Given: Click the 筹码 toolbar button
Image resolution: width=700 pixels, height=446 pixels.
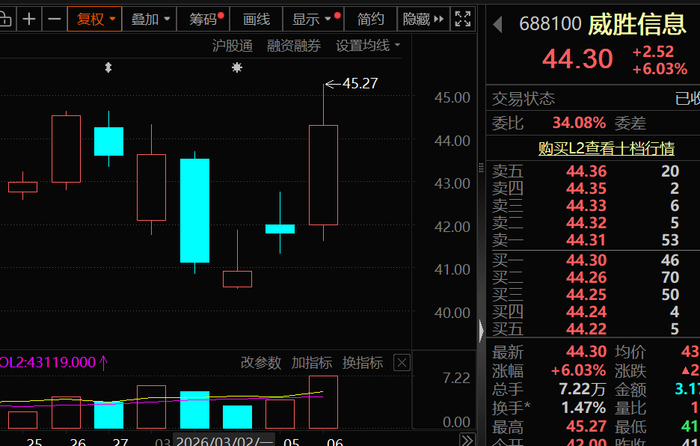Looking at the screenshot, I should [x=204, y=19].
